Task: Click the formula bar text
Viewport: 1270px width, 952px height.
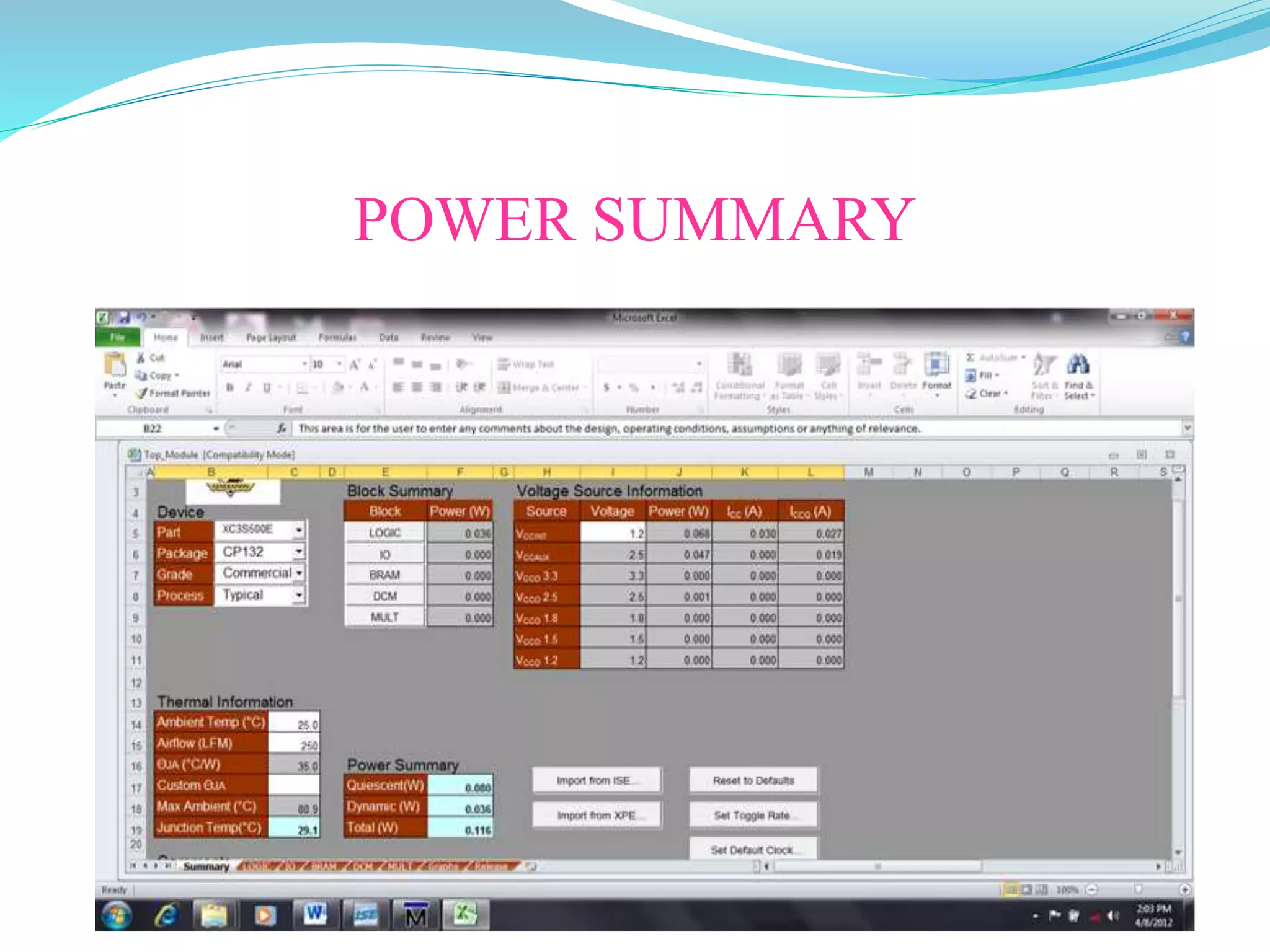Action: pyautogui.click(x=609, y=428)
